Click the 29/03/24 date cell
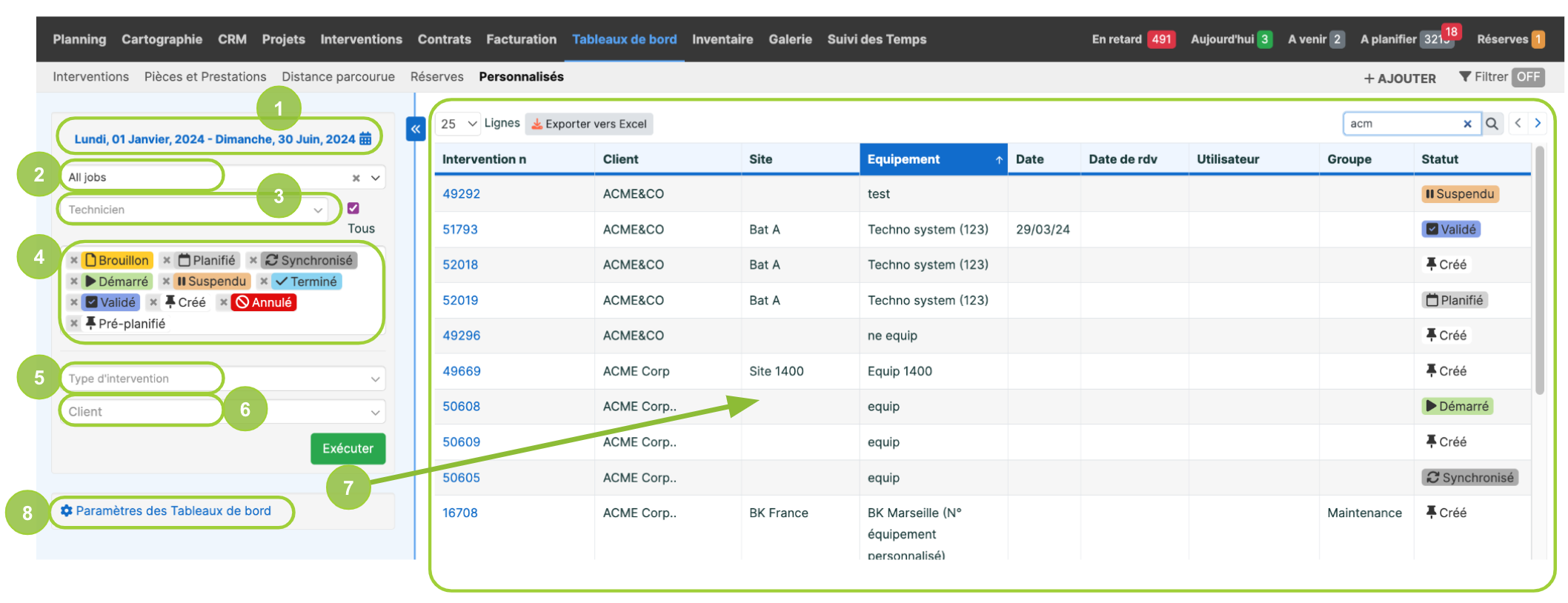 click(x=1043, y=229)
